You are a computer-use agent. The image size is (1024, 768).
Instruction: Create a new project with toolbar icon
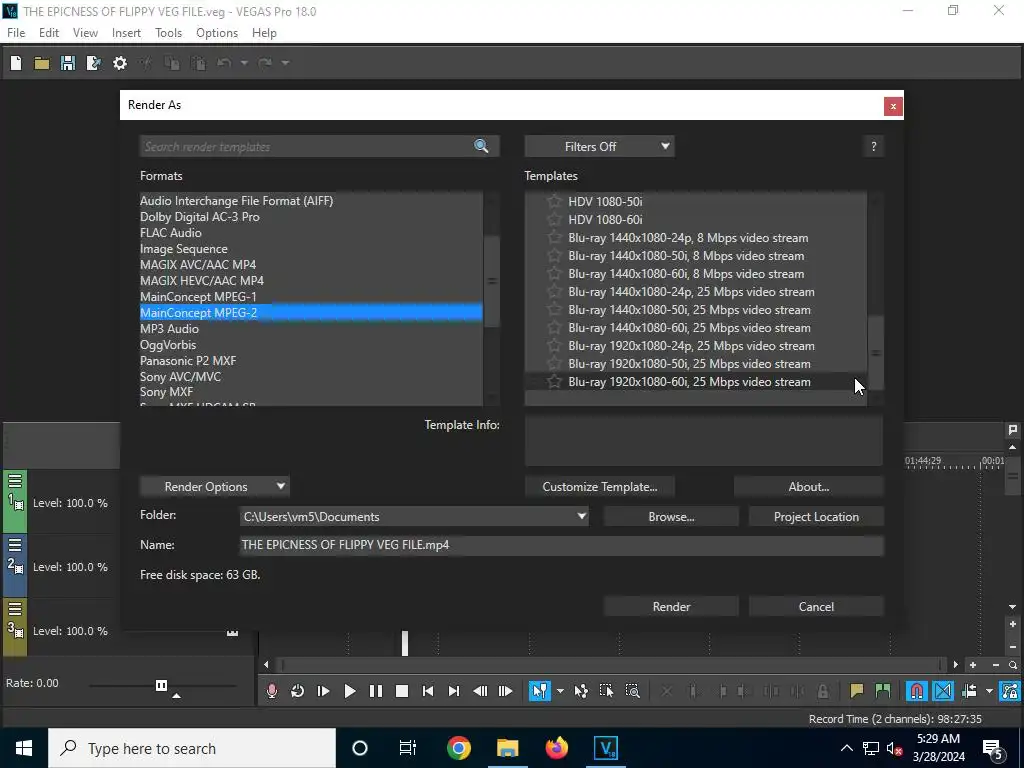tap(16, 63)
